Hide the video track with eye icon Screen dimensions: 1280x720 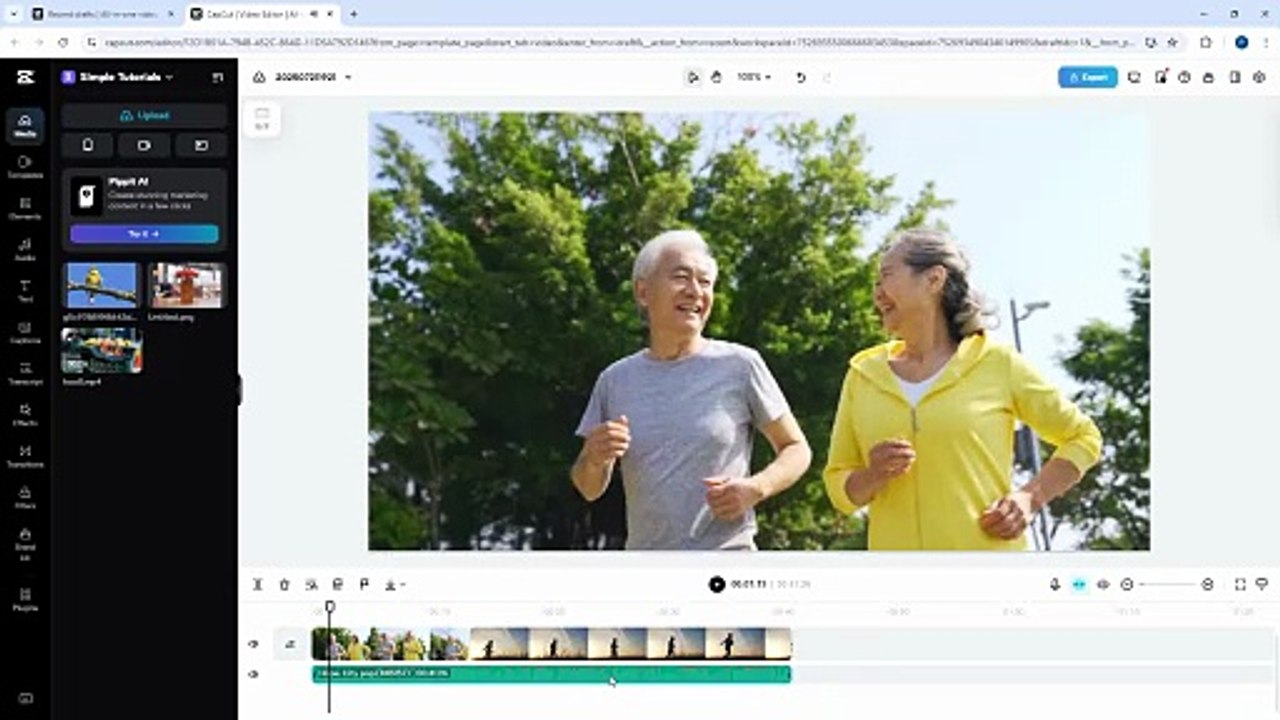(x=253, y=644)
